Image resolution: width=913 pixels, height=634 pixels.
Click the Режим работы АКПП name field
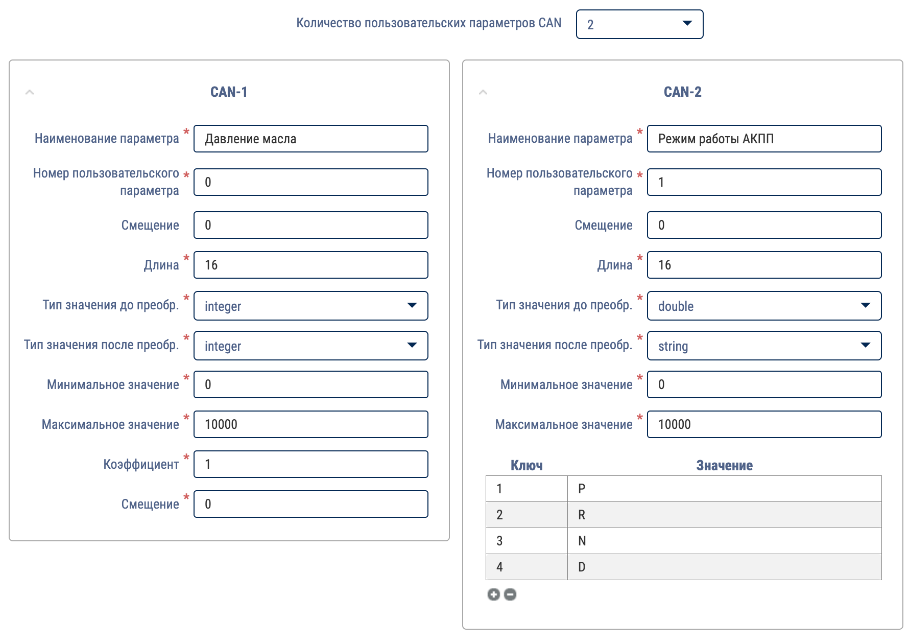pos(764,139)
